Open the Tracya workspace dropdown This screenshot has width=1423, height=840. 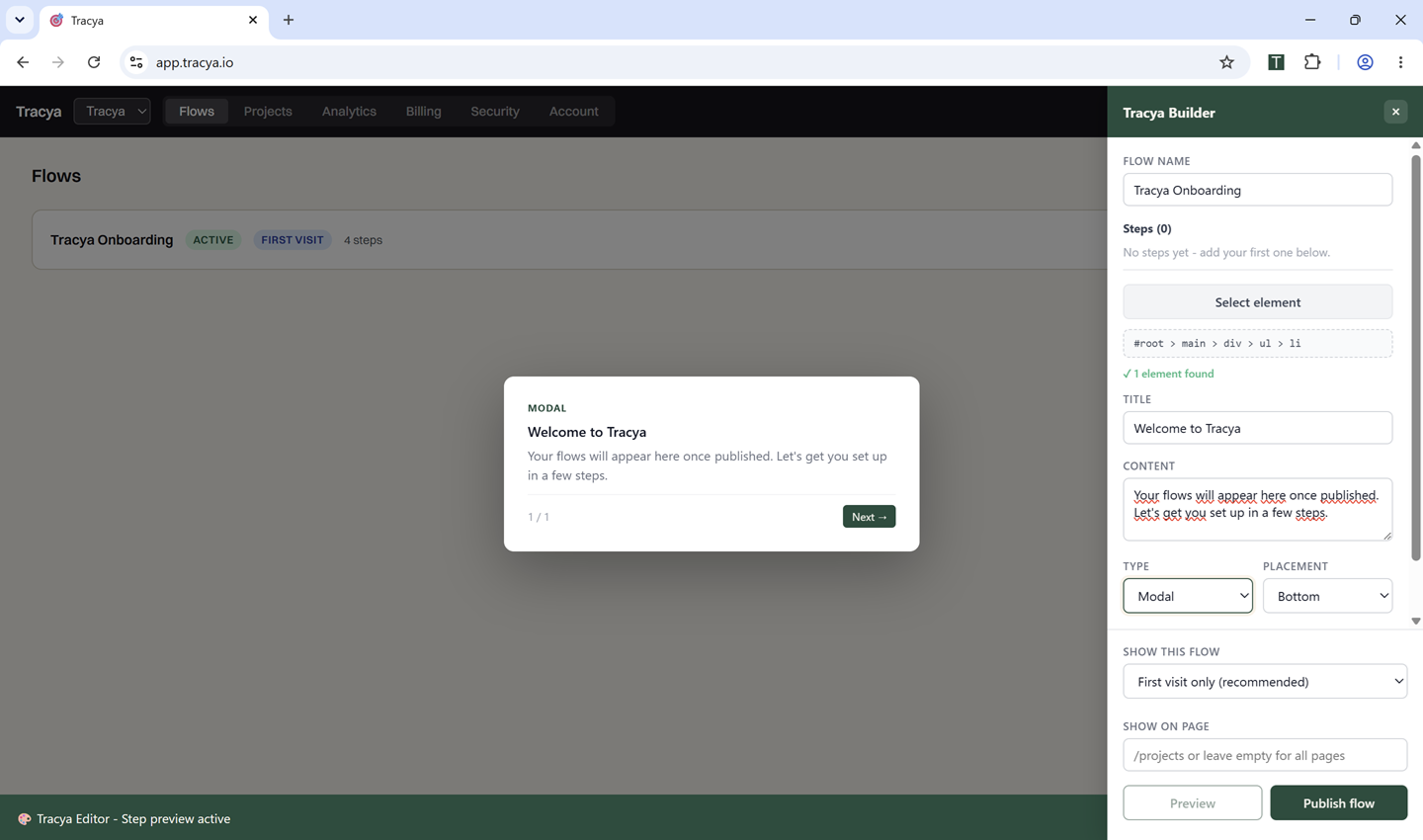pyautogui.click(x=113, y=111)
